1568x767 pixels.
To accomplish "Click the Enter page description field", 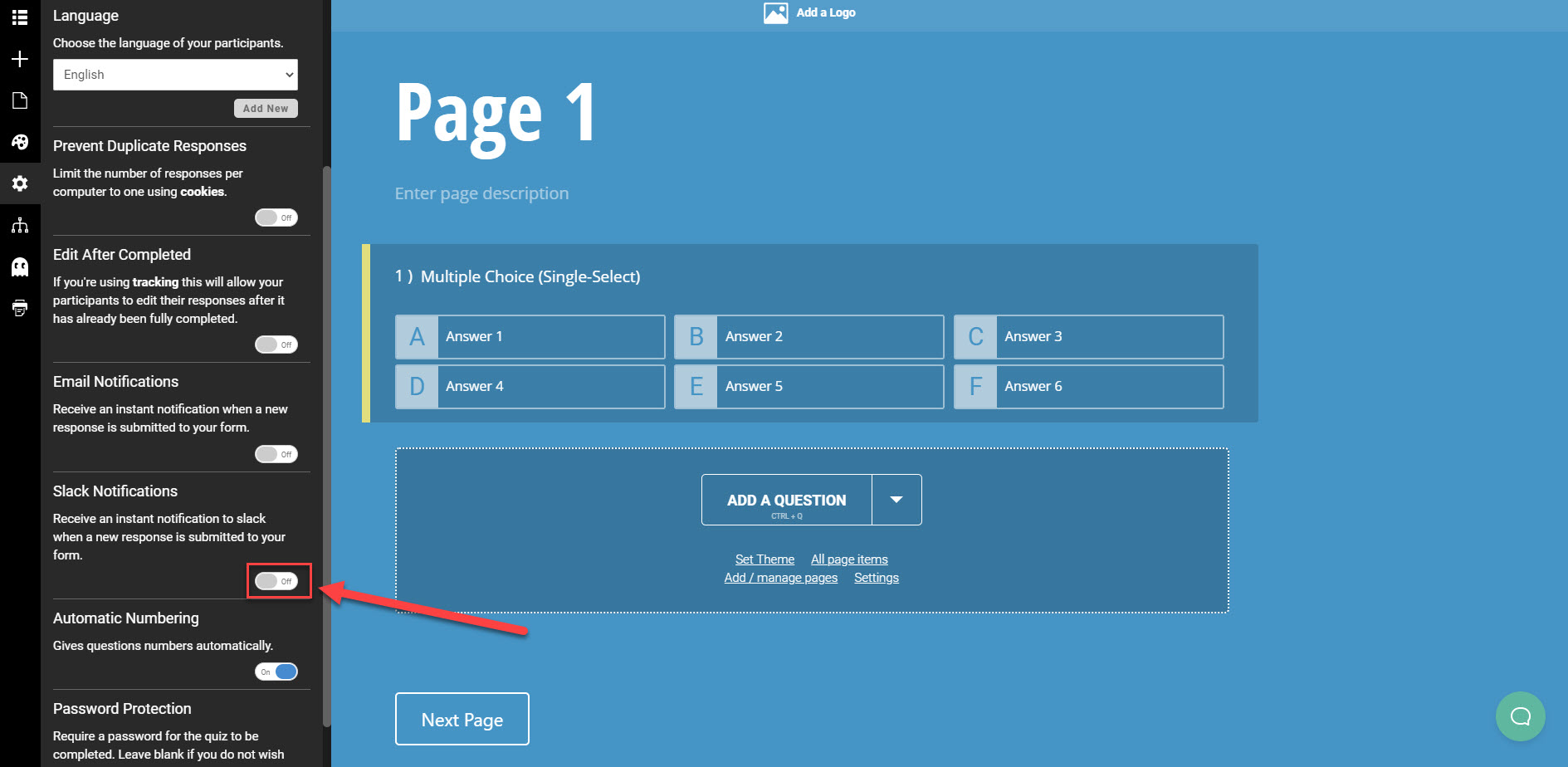I will click(482, 193).
